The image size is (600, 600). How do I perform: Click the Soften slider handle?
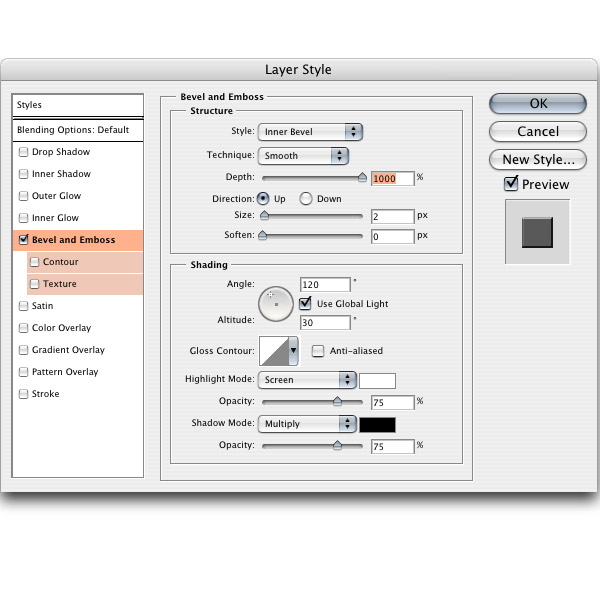pyautogui.click(x=262, y=235)
